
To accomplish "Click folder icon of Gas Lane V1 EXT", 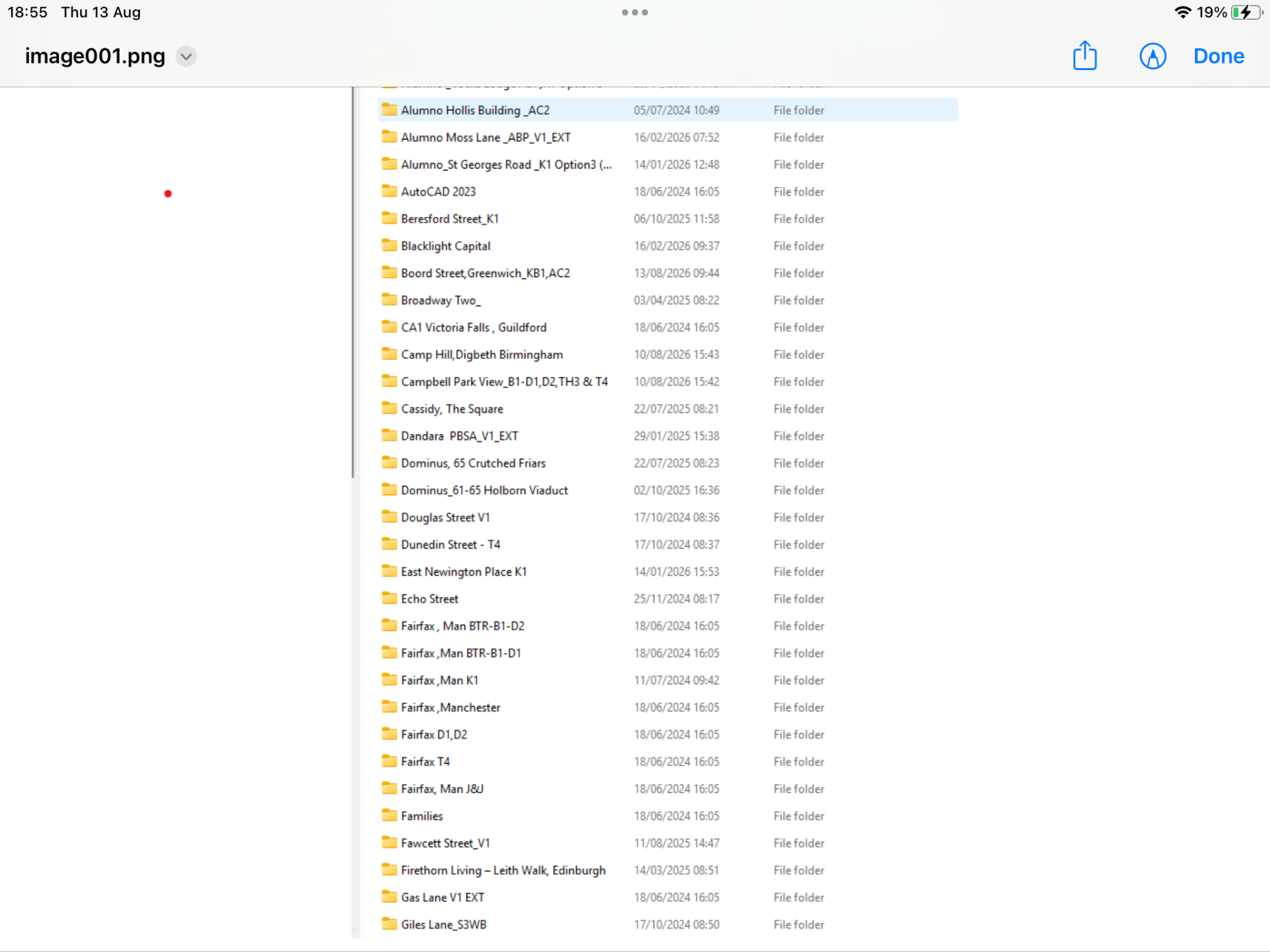I will tap(390, 896).
